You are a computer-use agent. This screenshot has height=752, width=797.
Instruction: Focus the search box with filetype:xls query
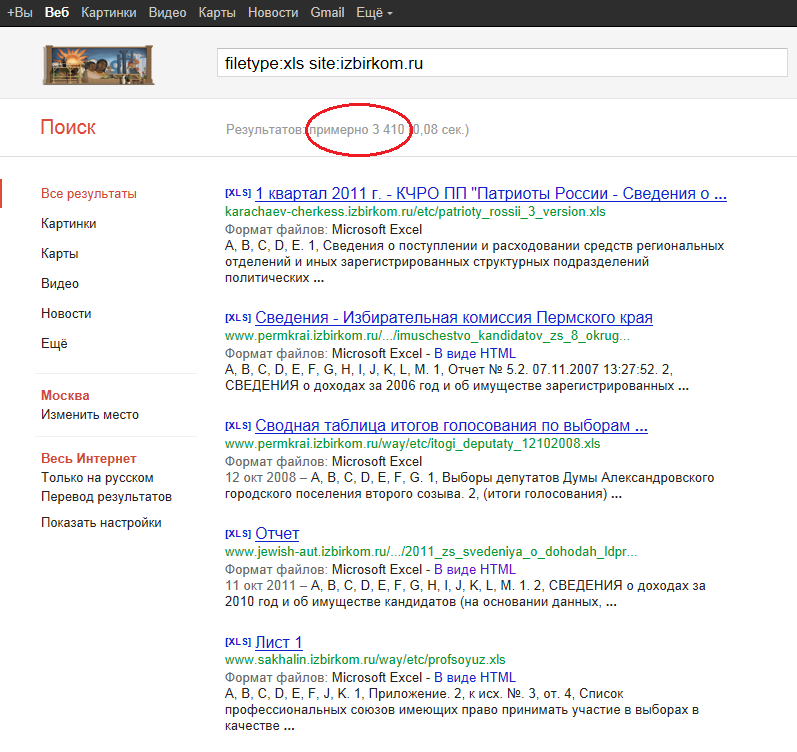tap(502, 63)
